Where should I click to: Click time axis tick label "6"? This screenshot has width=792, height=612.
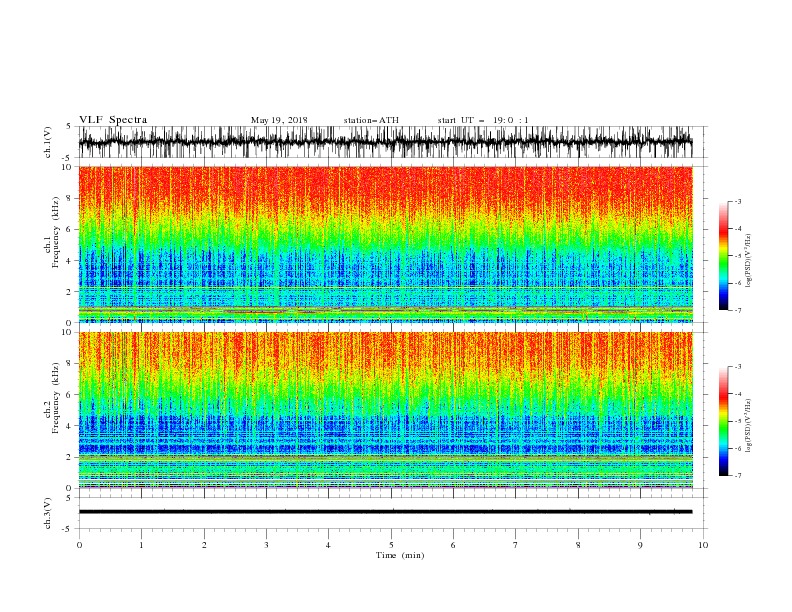(x=453, y=545)
